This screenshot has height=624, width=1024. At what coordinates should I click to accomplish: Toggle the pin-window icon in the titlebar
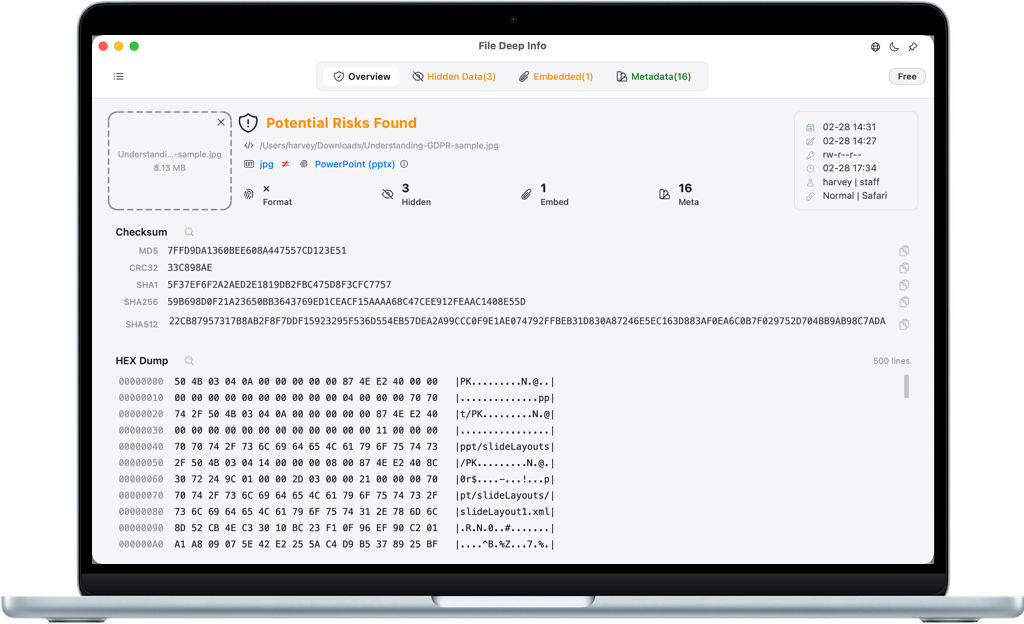913,46
